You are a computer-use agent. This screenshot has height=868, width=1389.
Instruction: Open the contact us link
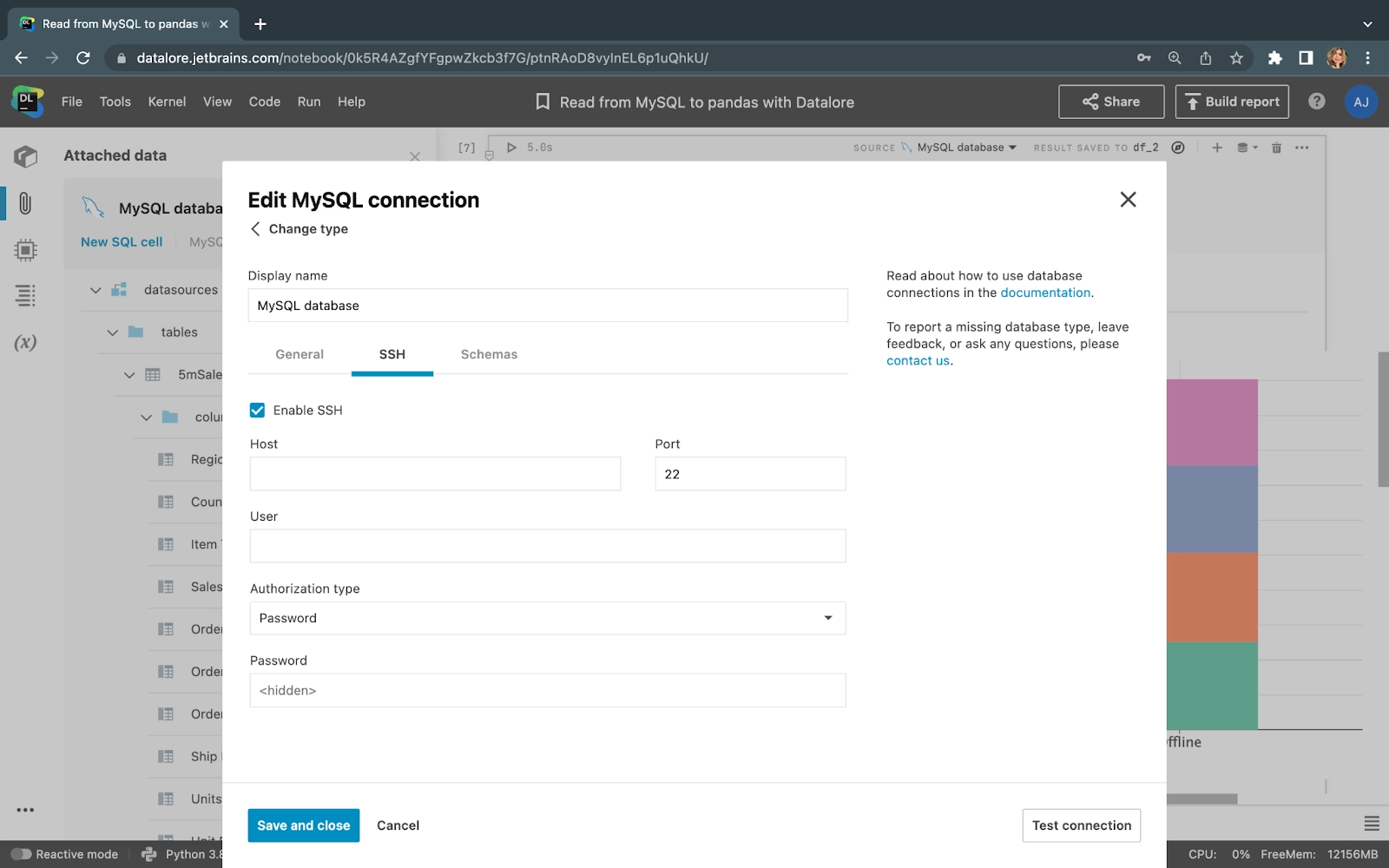918,361
